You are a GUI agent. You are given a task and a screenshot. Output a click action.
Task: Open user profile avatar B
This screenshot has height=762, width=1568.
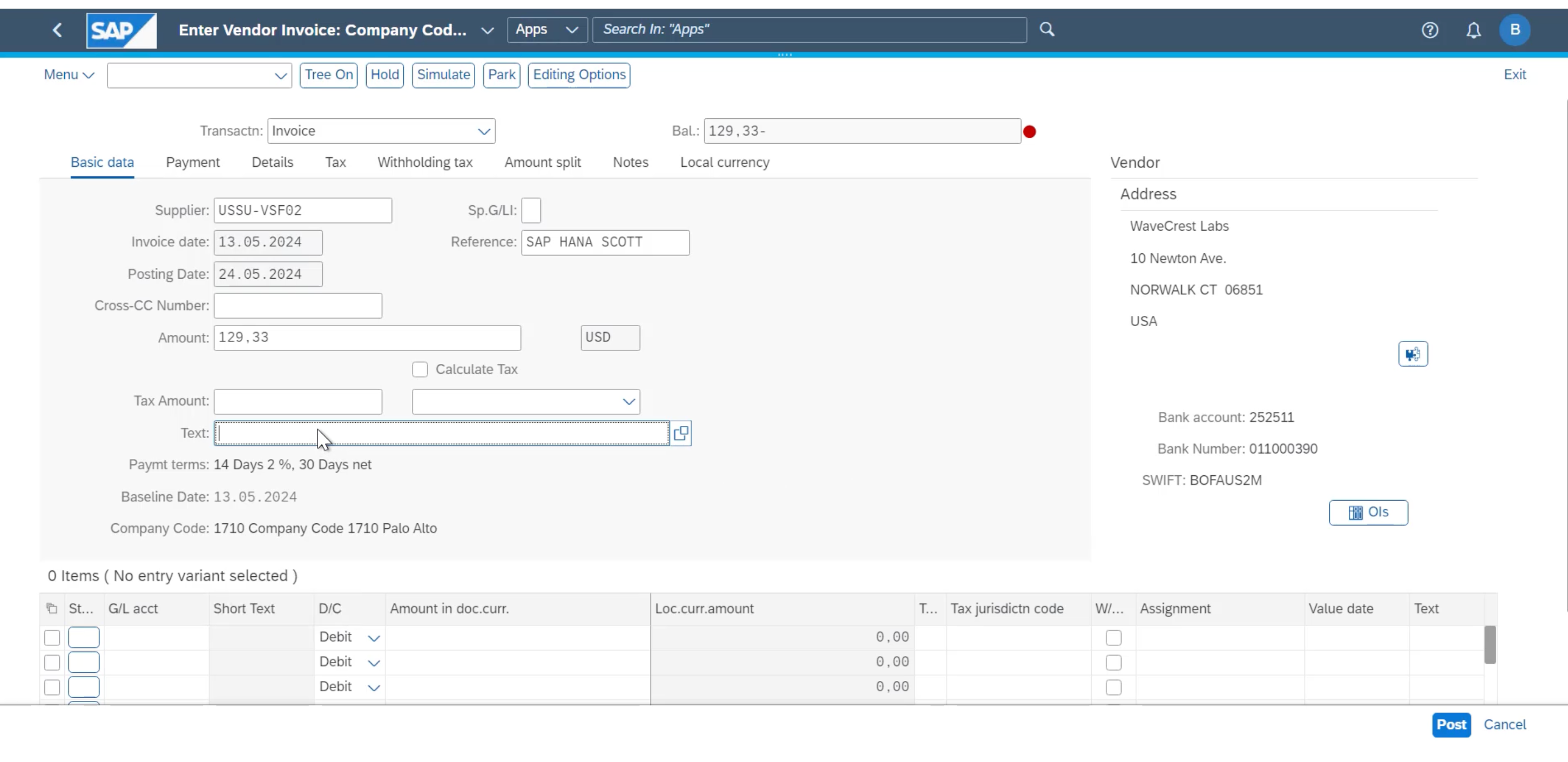pos(1515,30)
